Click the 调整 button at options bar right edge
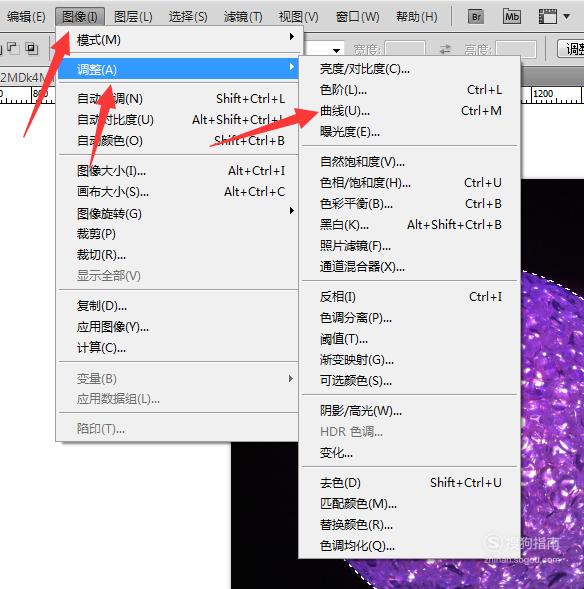This screenshot has width=584, height=589. click(571, 48)
